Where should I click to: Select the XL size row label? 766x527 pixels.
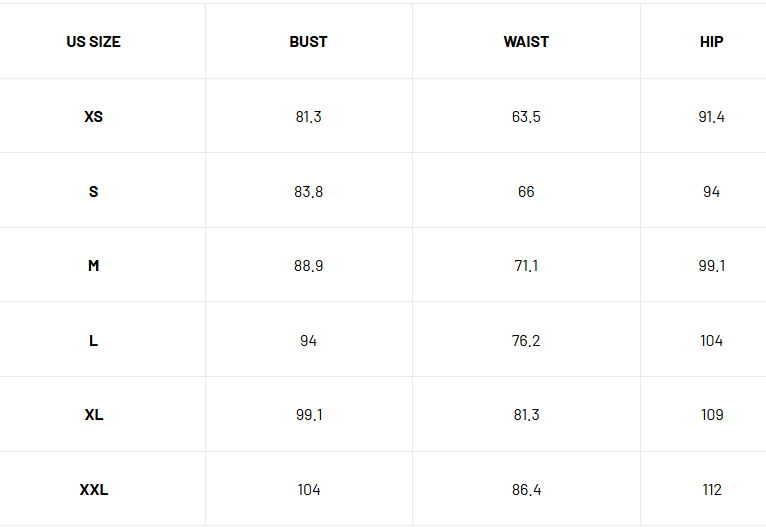pos(94,415)
